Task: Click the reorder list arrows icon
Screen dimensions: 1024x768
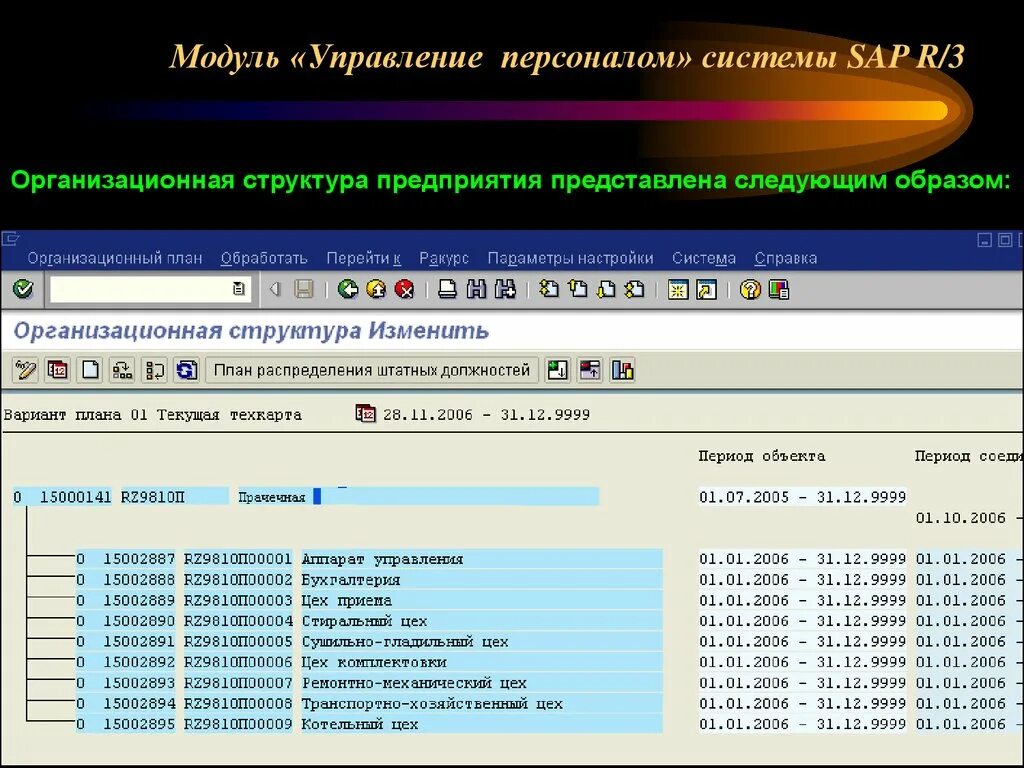Action: 155,370
